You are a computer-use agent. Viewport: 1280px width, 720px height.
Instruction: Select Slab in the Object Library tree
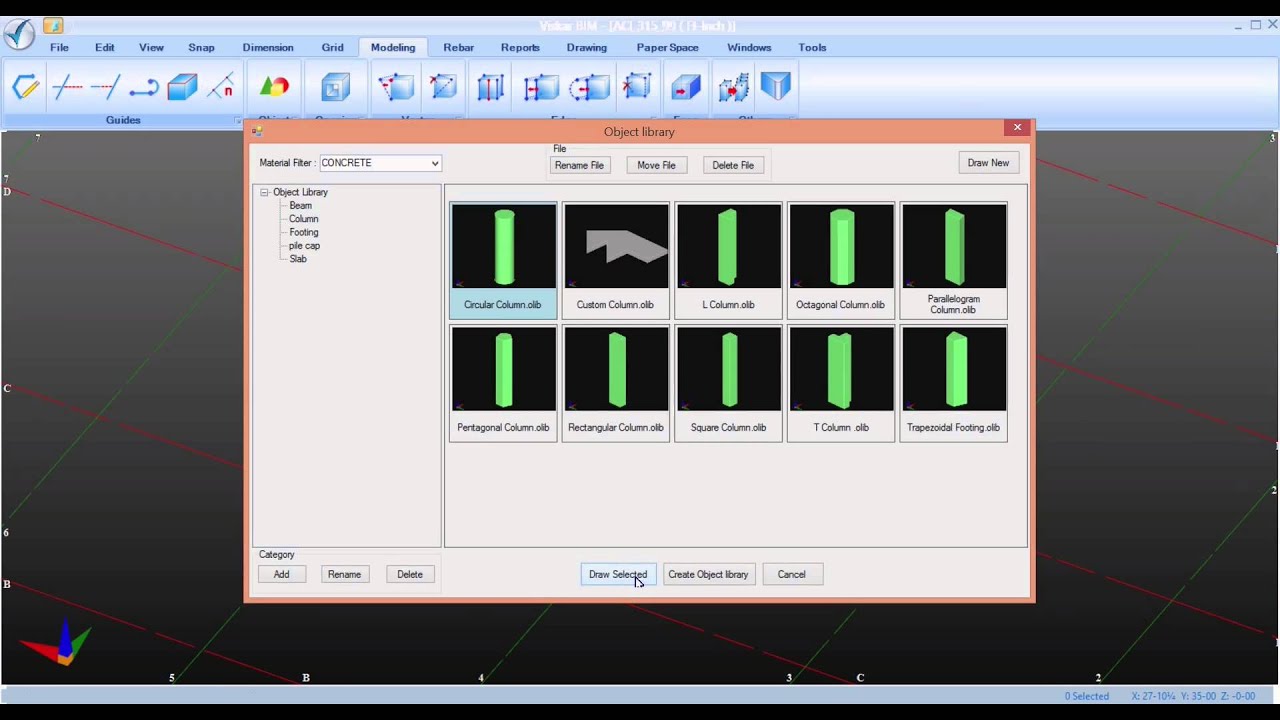(x=298, y=259)
